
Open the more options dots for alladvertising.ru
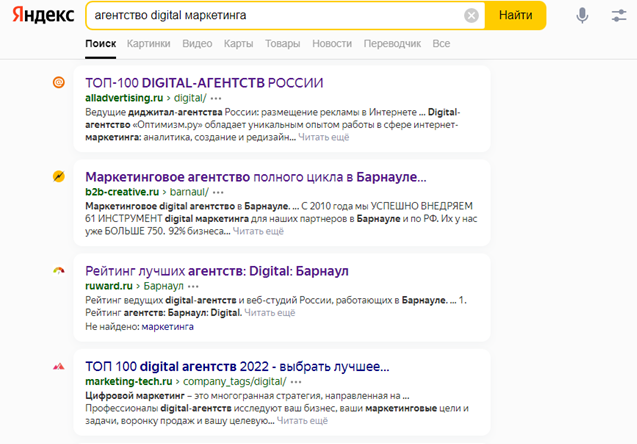point(216,98)
